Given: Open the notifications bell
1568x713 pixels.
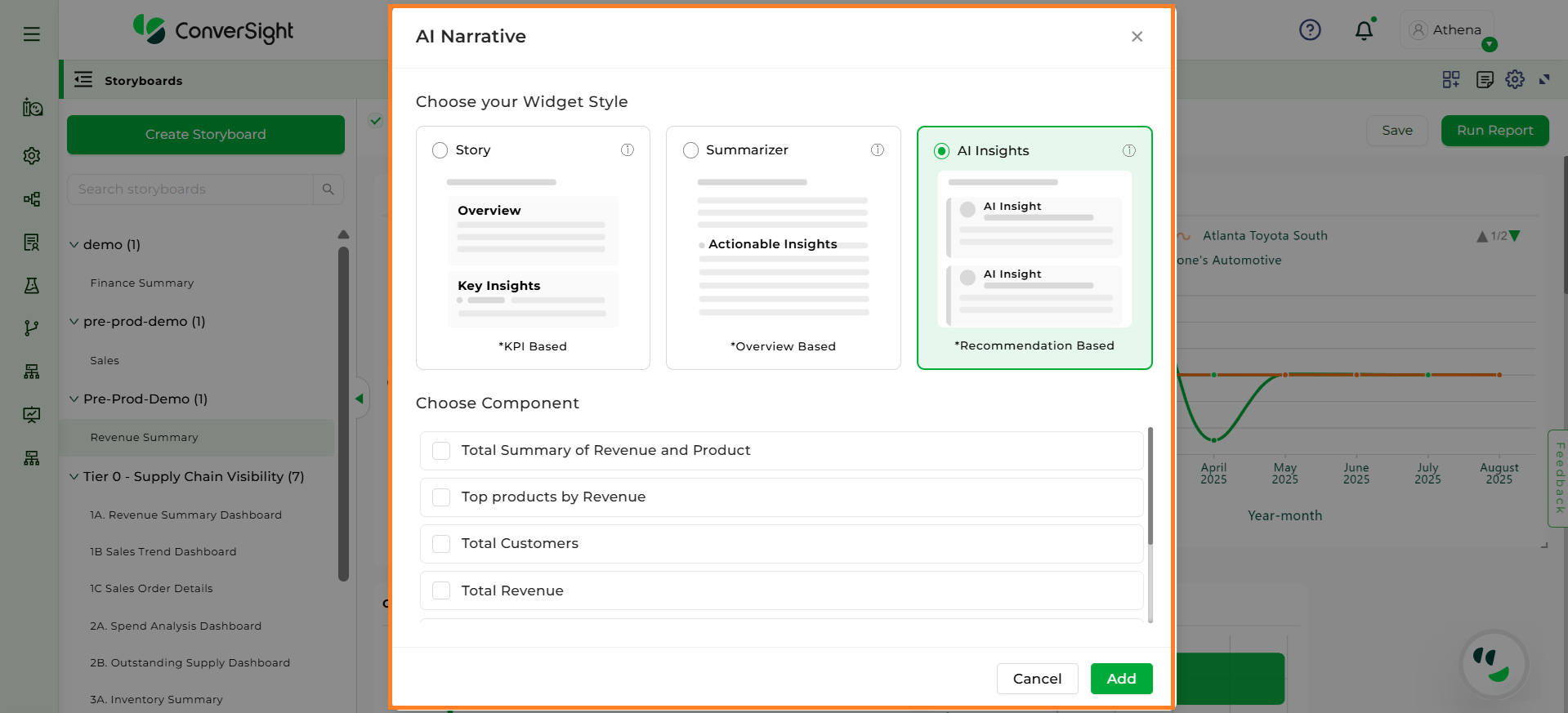Looking at the screenshot, I should pyautogui.click(x=1364, y=31).
